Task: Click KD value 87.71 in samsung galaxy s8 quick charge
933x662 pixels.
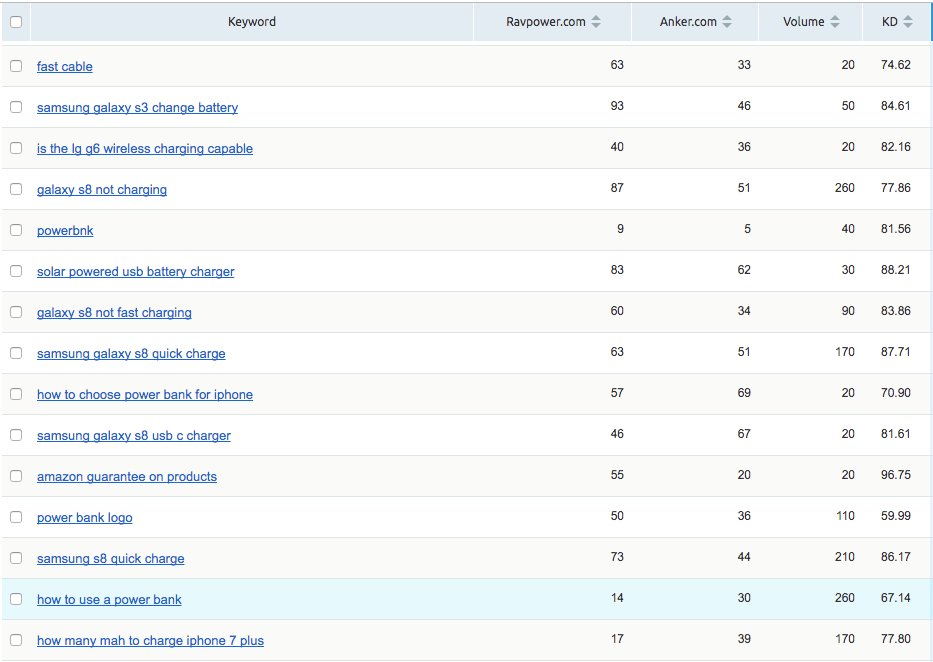Action: [x=896, y=352]
